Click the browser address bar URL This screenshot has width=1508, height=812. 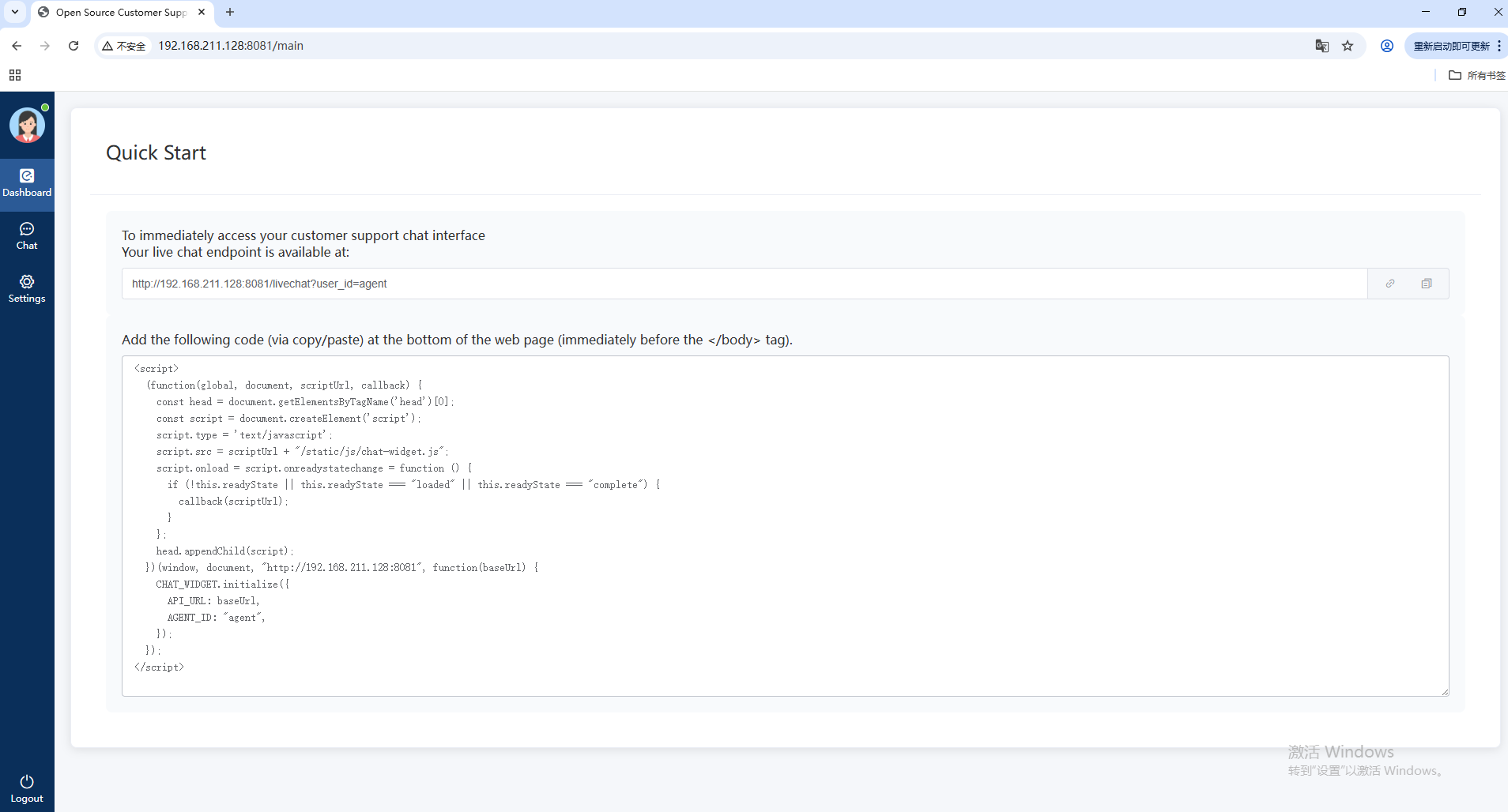tap(231, 46)
